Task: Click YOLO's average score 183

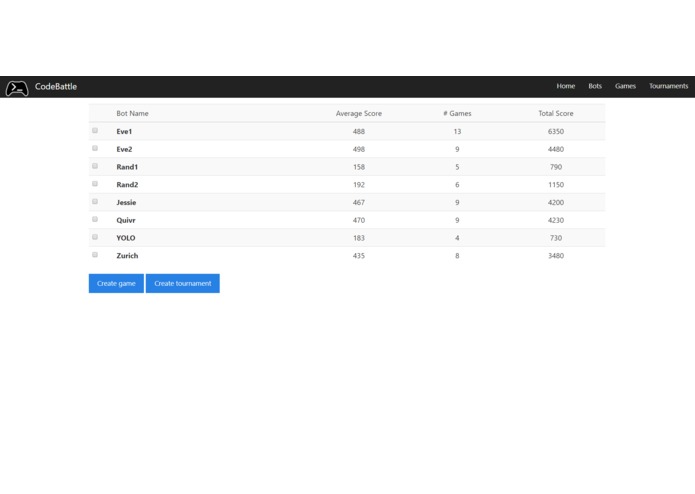Action: point(359,238)
